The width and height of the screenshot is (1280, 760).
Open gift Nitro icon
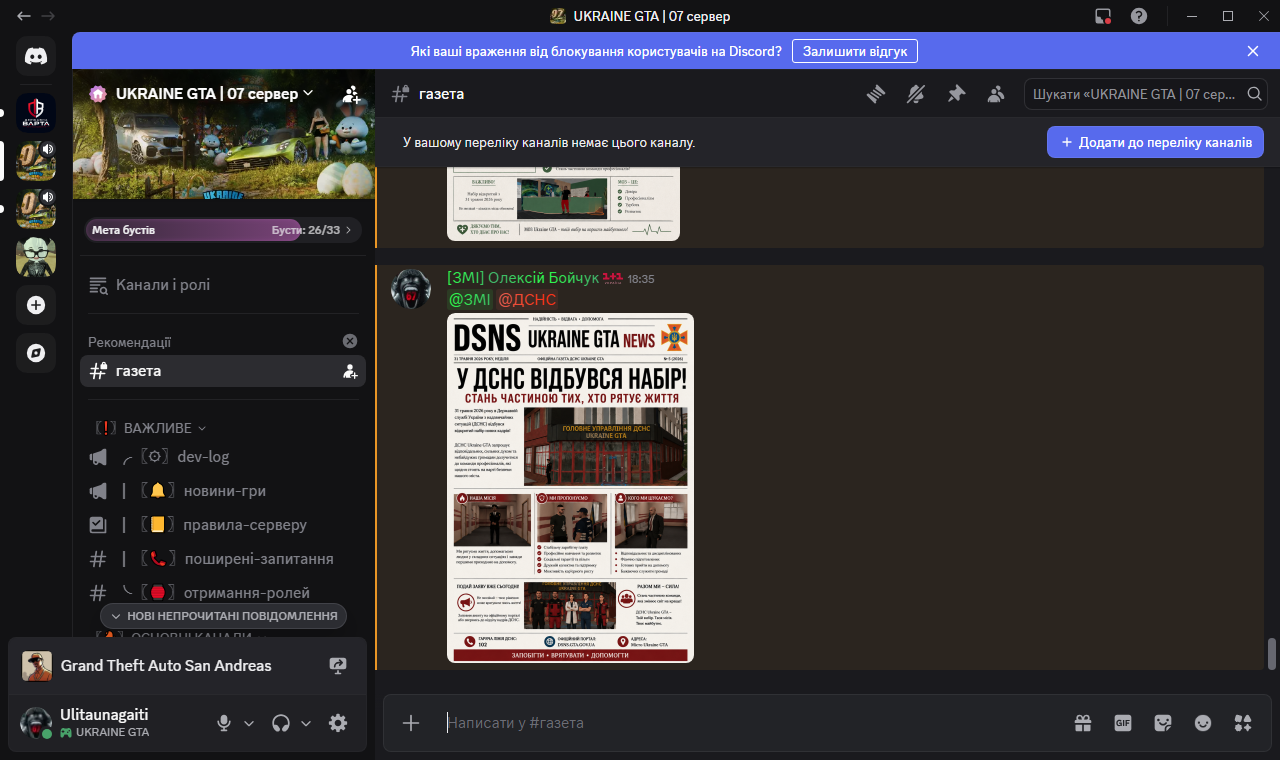pyautogui.click(x=1083, y=723)
